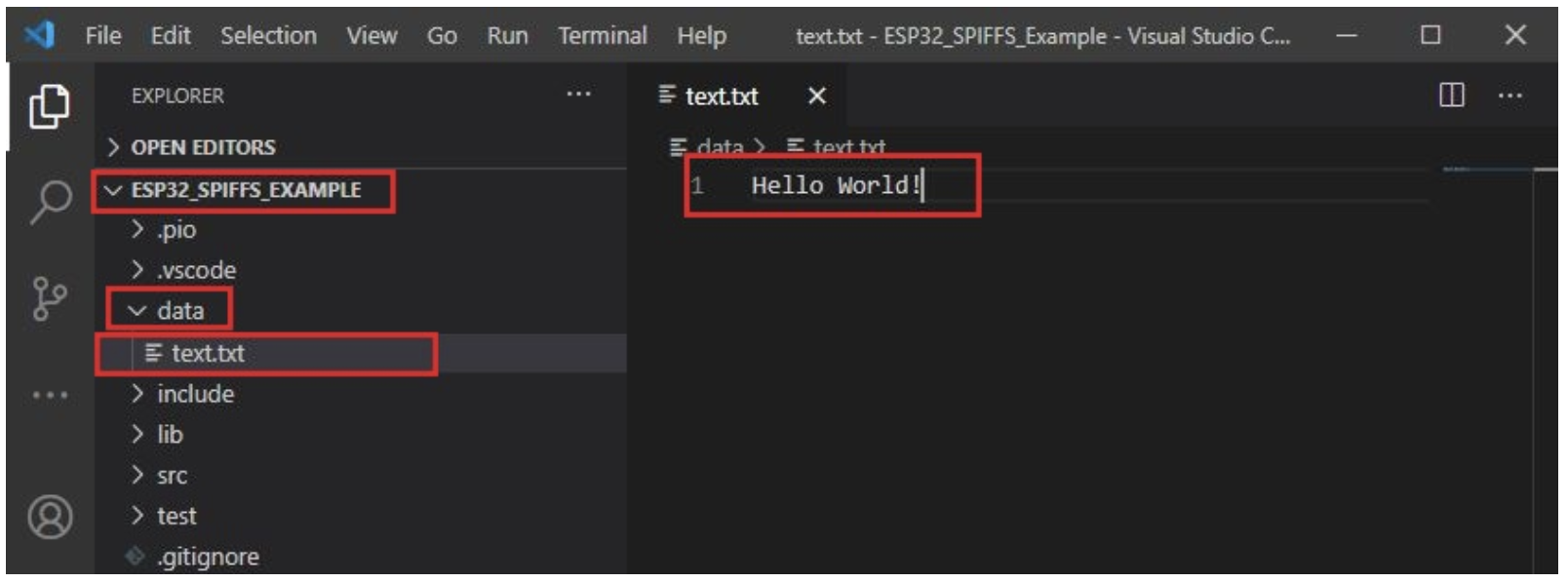Select the .gitignore file in Explorer
This screenshot has height=583, width=1568.
click(x=361, y=557)
